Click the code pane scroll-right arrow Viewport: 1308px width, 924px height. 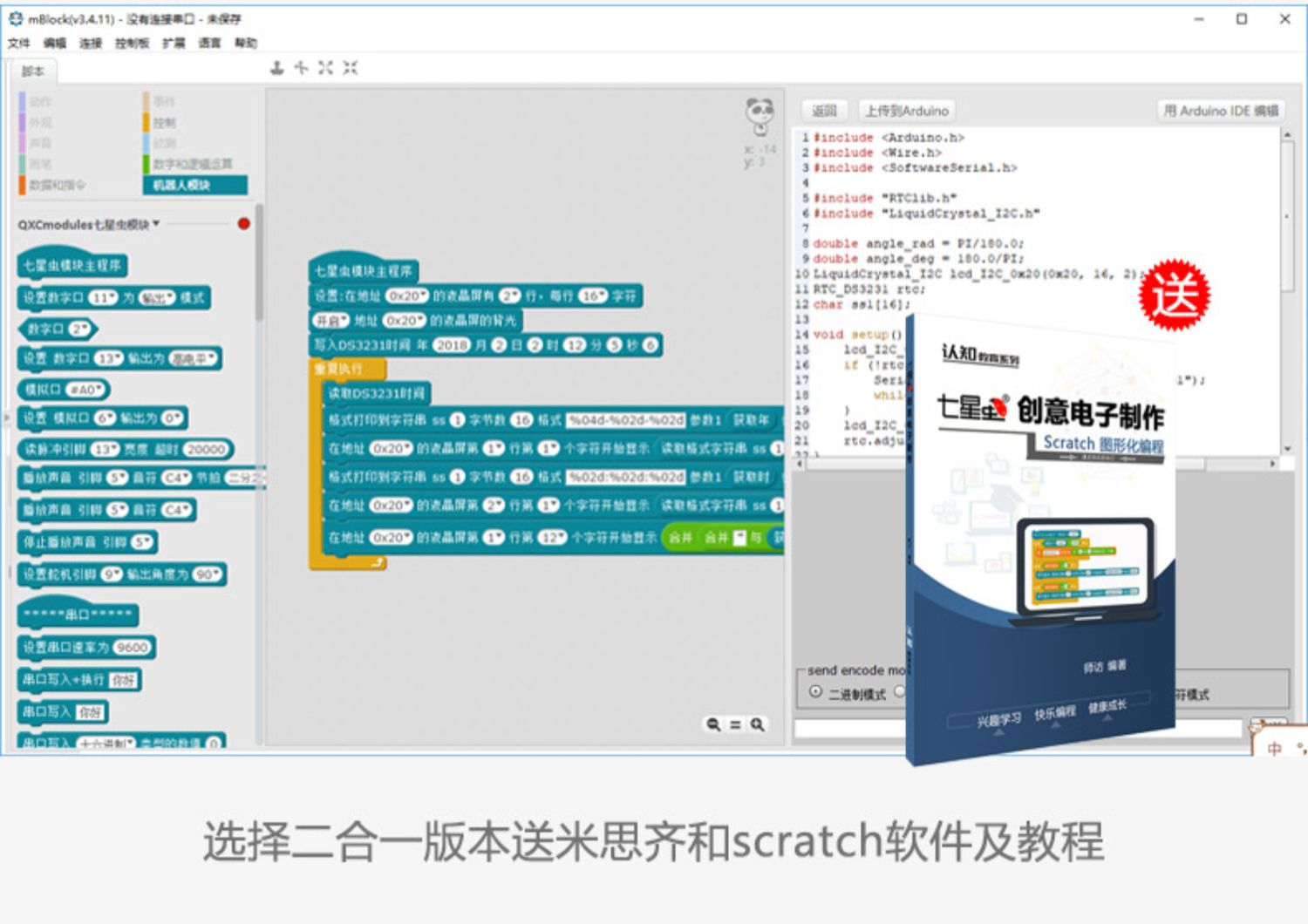(x=1273, y=464)
